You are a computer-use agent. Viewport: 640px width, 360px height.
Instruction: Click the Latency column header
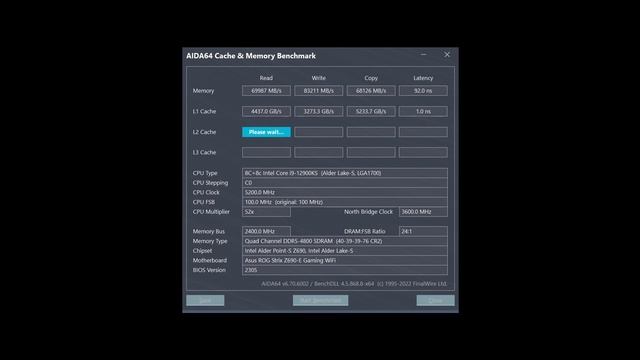(423, 78)
